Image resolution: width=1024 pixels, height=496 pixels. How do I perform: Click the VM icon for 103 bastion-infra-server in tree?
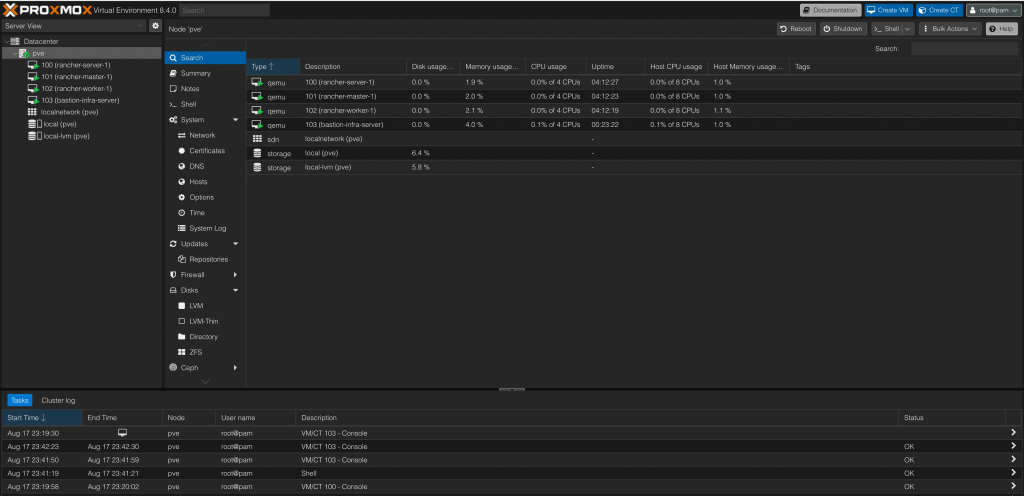tap(33, 101)
